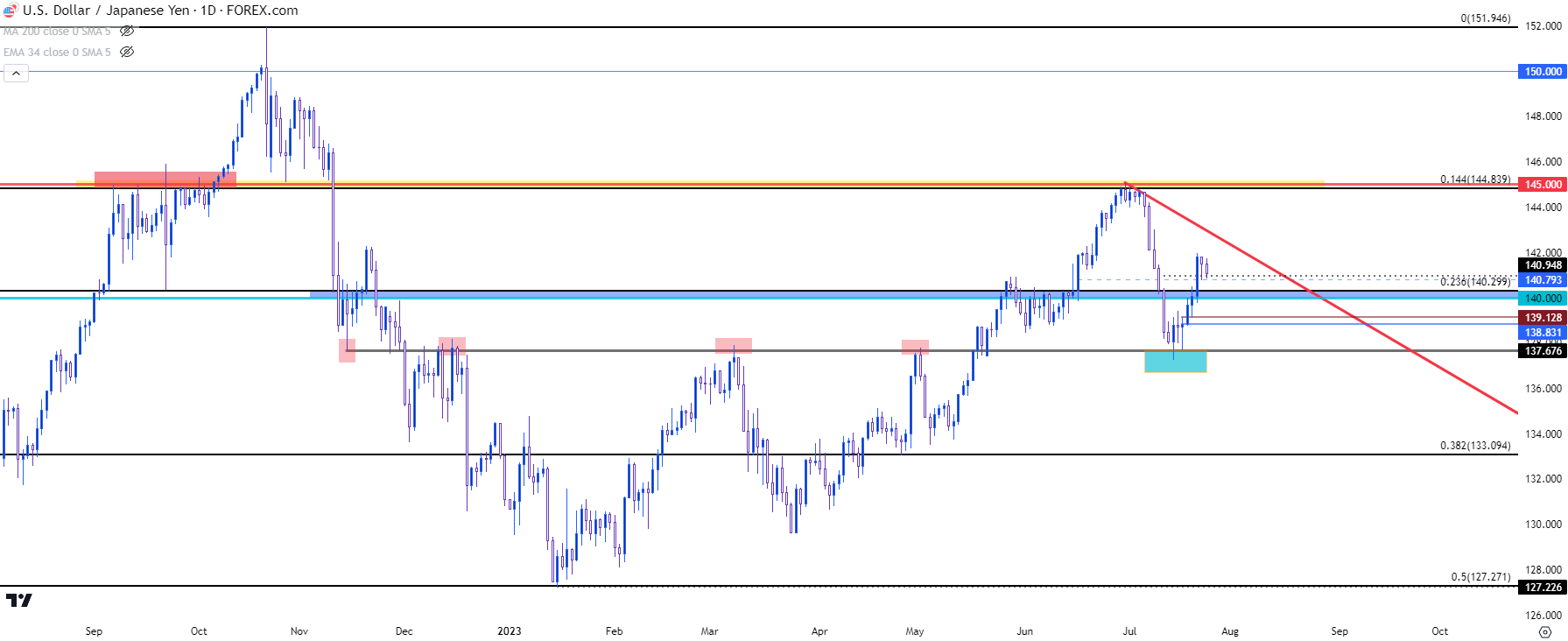Screen dimensions: 1568x641
Task: Click the 140.000 teal price label
Action: tap(1542, 299)
